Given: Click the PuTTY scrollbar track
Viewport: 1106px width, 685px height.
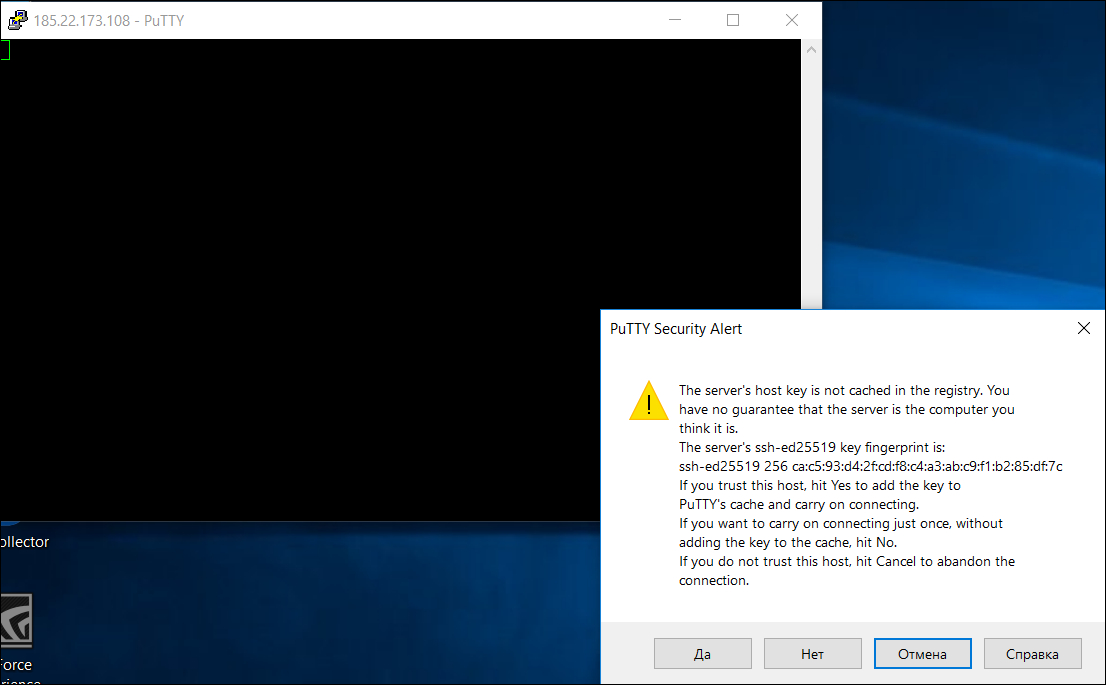Looking at the screenshot, I should coord(810,180).
